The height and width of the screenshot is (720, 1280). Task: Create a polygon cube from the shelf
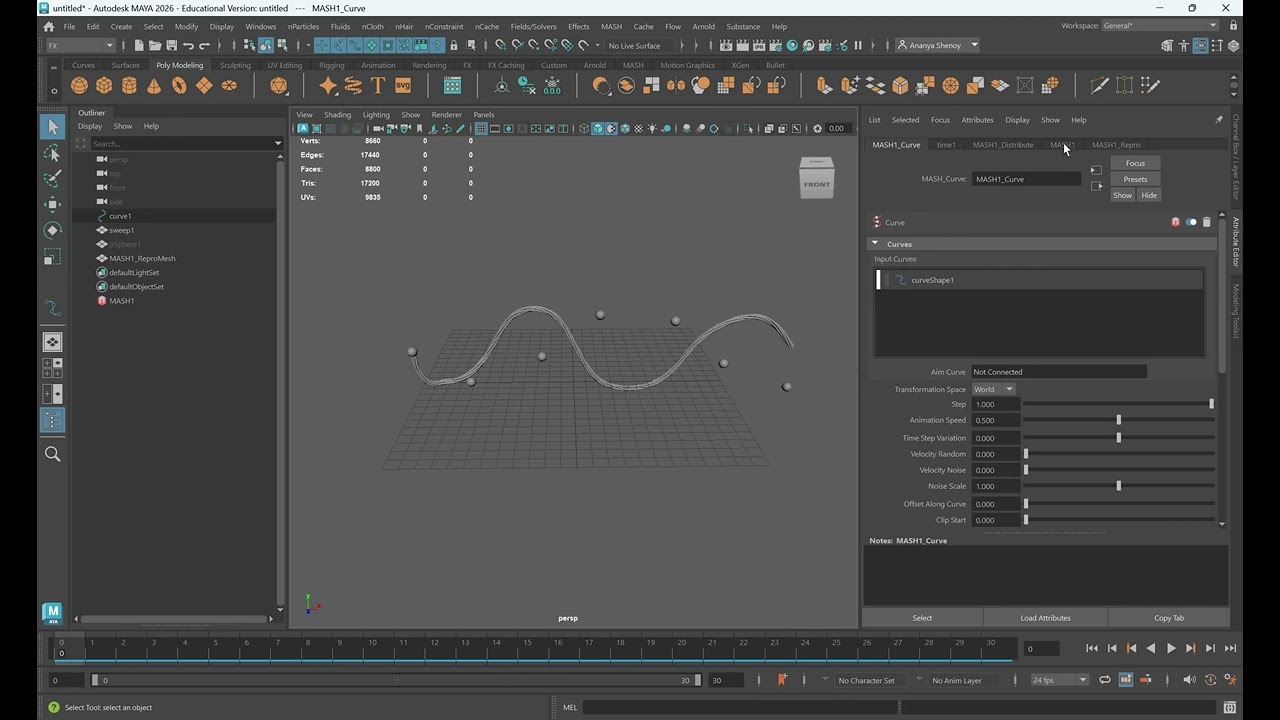coord(104,86)
